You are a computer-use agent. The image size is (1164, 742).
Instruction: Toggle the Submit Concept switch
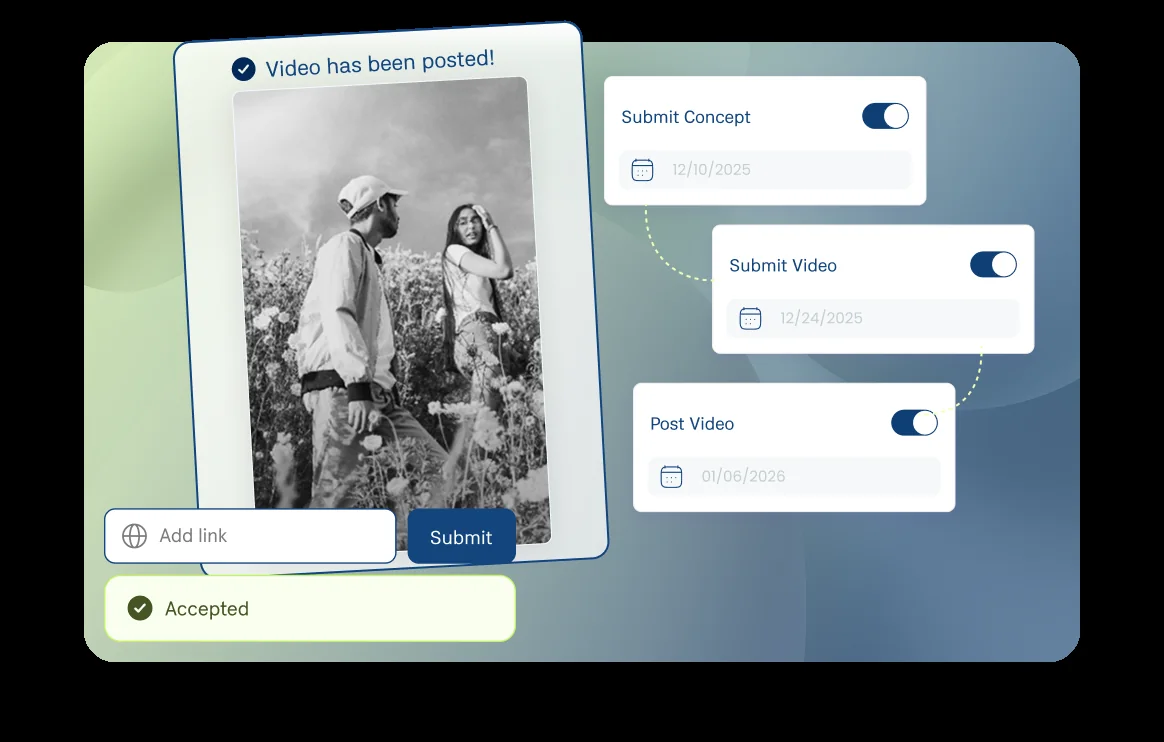point(885,116)
